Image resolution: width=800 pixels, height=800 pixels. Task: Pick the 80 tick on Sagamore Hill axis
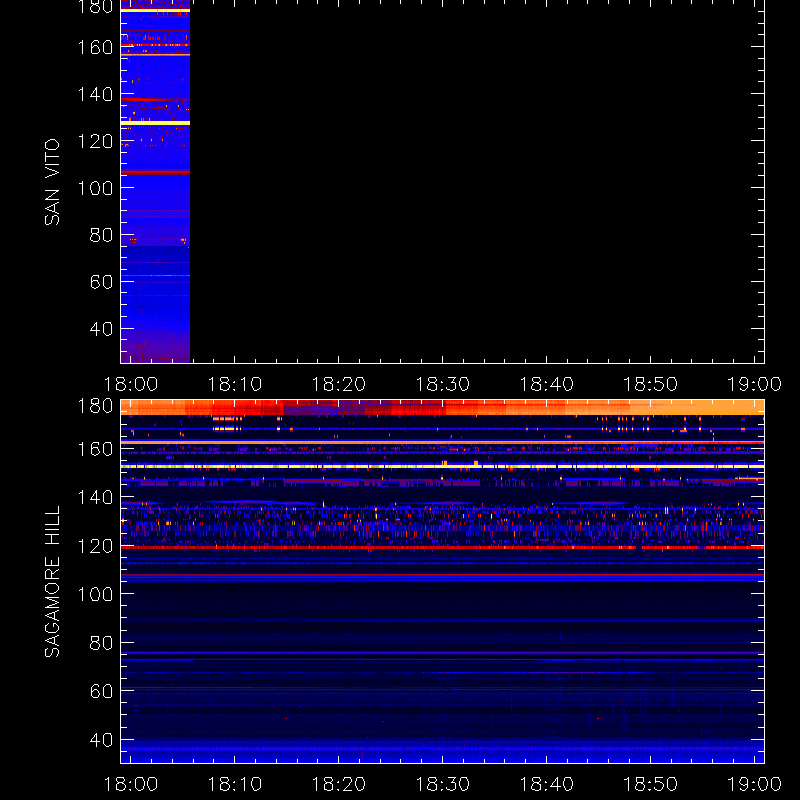tap(101, 643)
